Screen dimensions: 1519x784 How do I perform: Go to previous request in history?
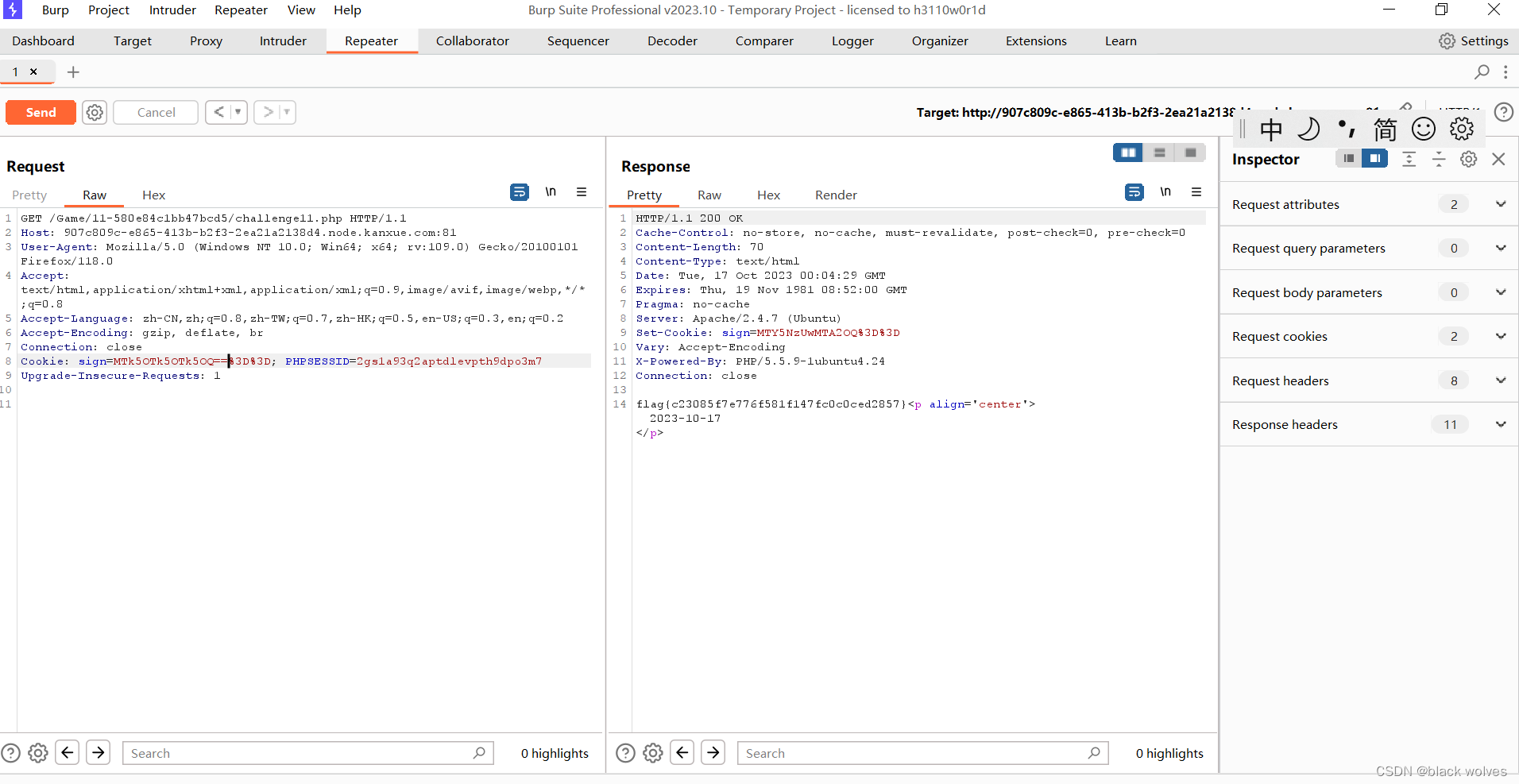218,112
